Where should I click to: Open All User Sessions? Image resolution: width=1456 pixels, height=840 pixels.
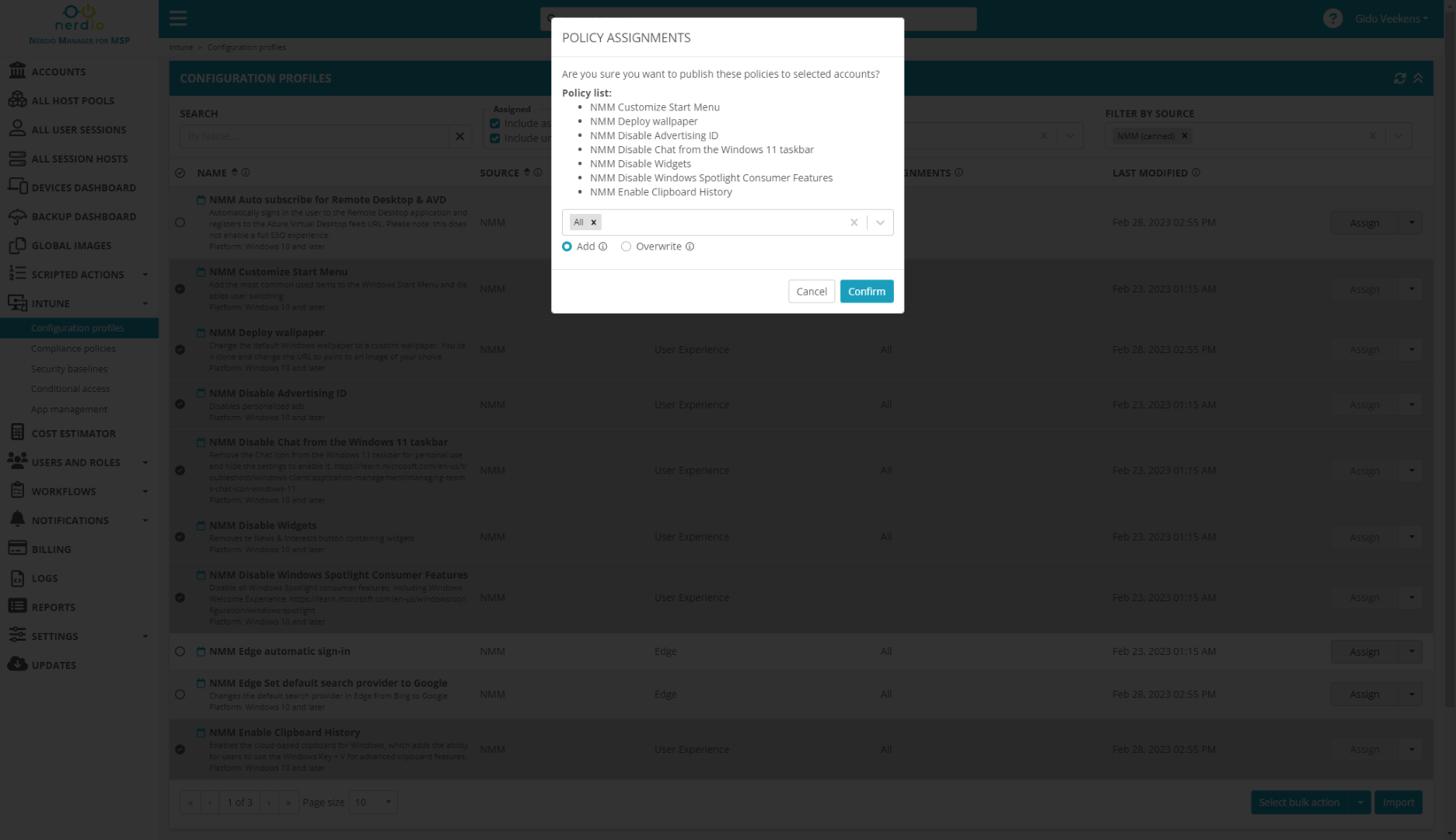click(x=79, y=130)
